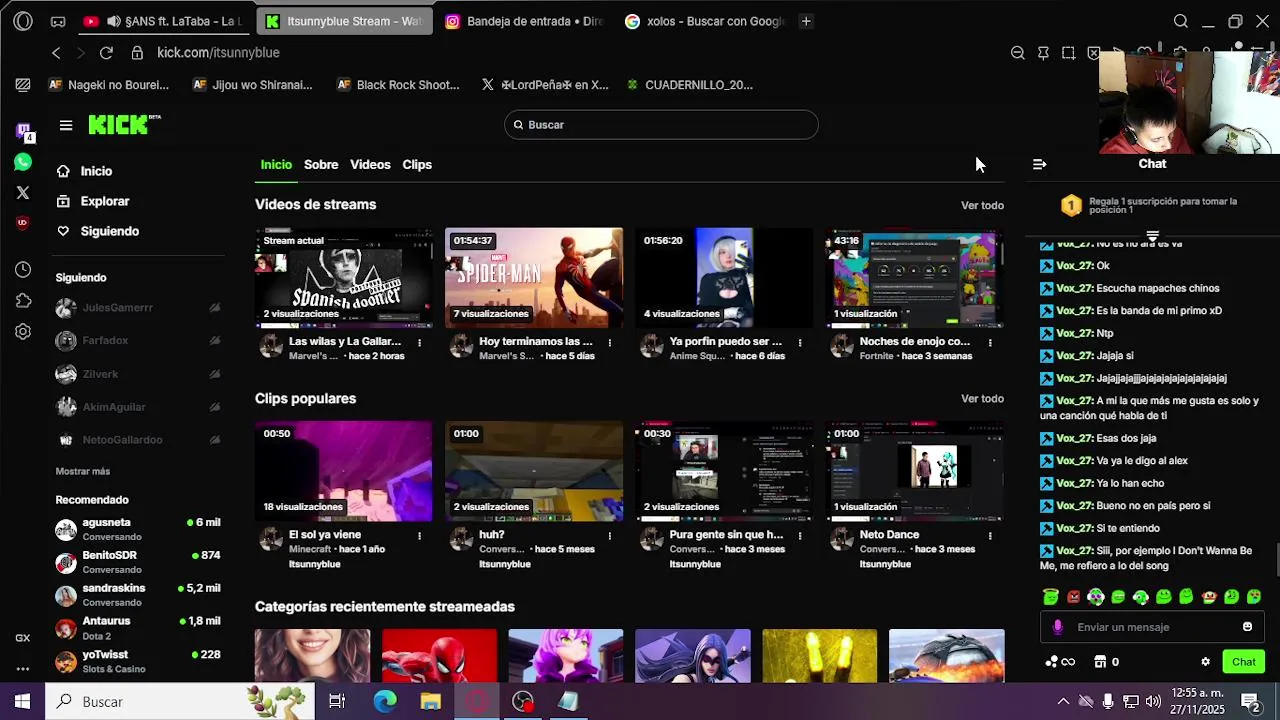Click the chat message input field
The width and height of the screenshot is (1280, 720).
click(x=1152, y=627)
